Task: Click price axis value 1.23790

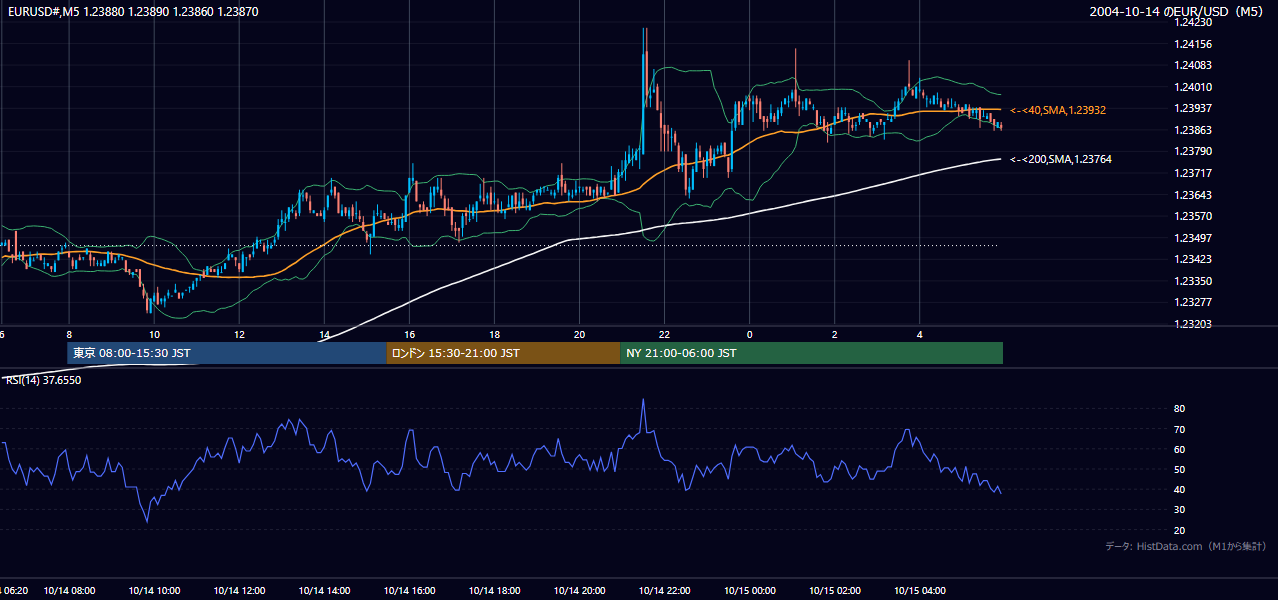Action: click(1192, 151)
